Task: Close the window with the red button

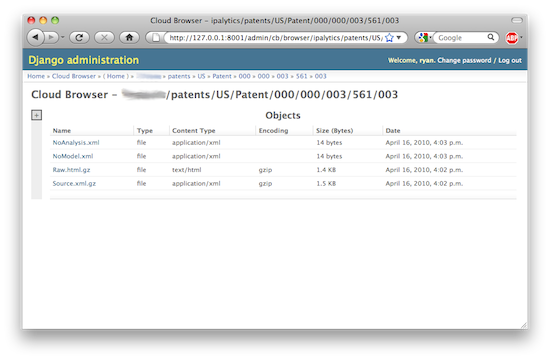Action: (x=31, y=20)
